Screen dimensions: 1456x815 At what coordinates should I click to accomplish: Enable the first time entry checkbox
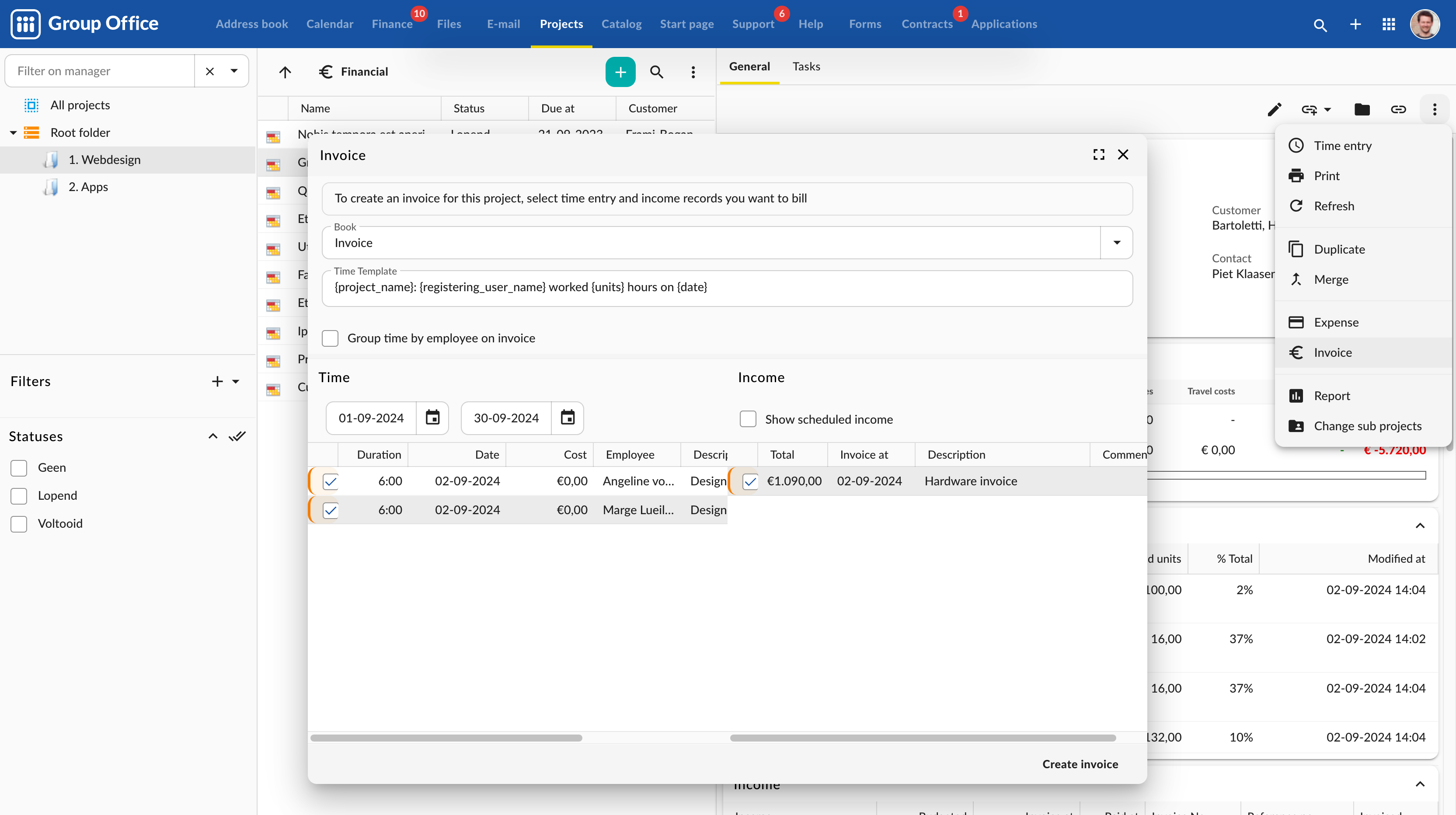click(331, 481)
